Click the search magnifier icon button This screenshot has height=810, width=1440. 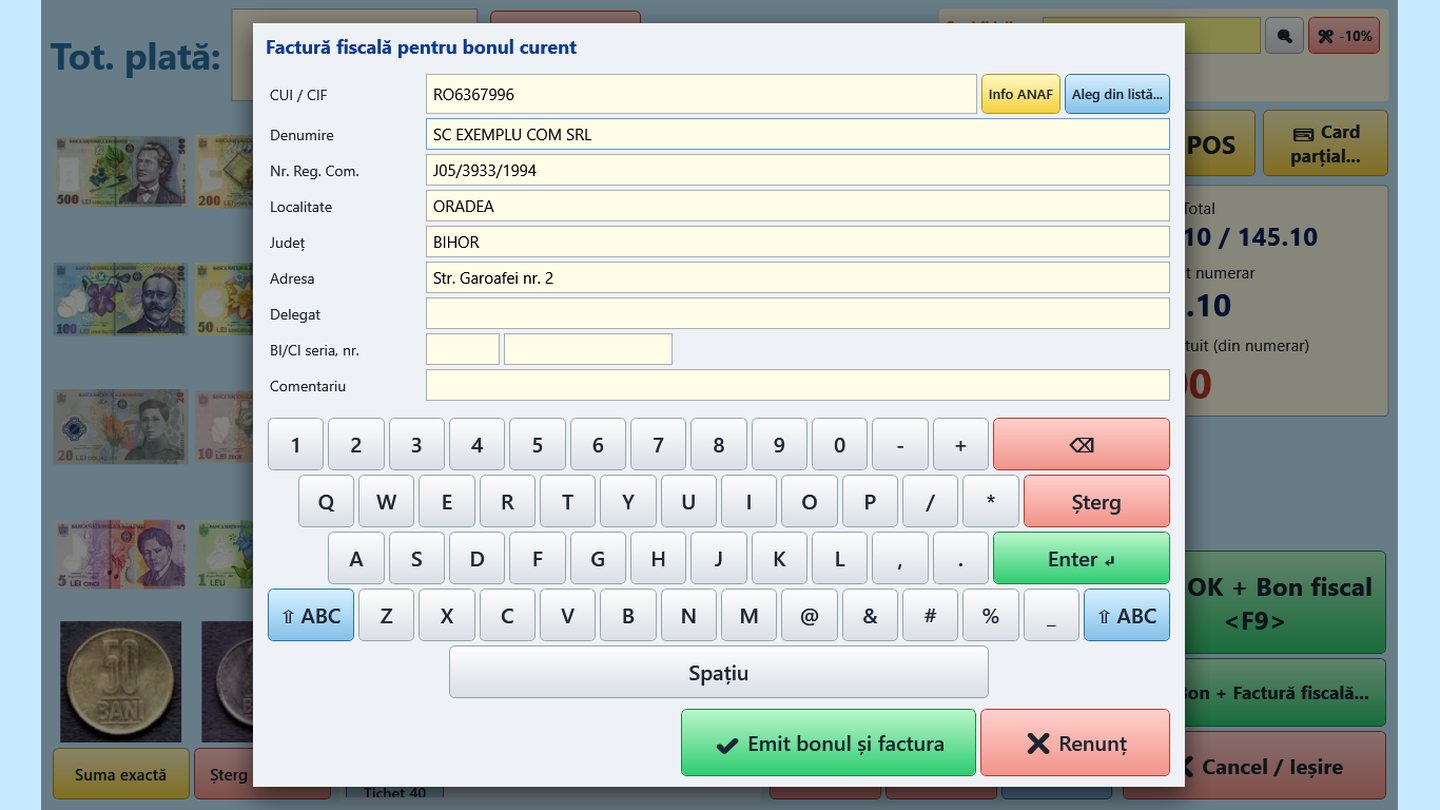coord(1284,36)
